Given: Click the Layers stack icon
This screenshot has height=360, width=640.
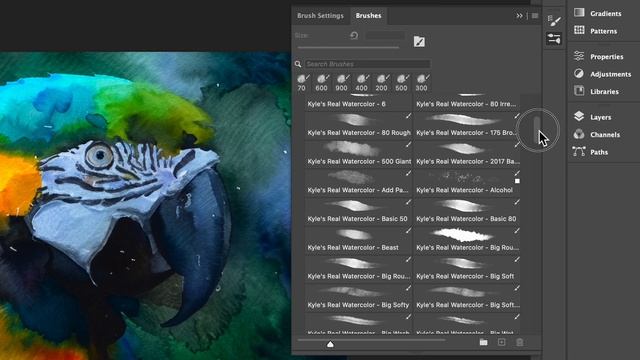Looking at the screenshot, I should pos(579,116).
